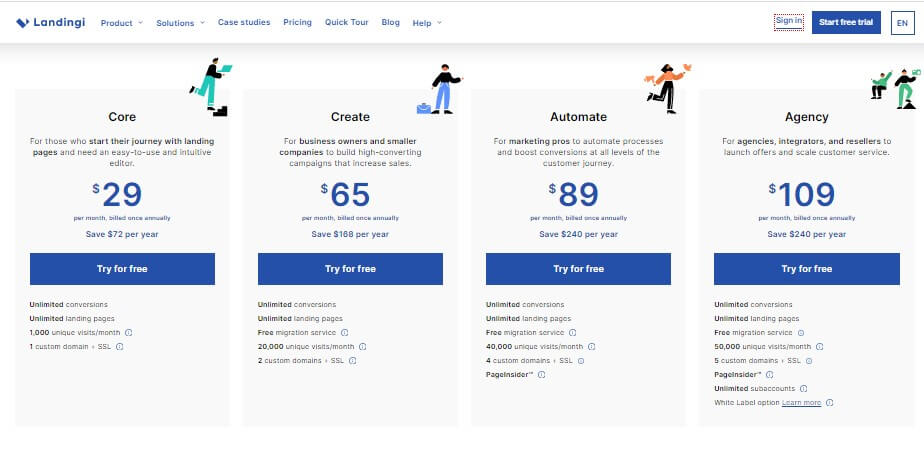The image size is (924, 454).
Task: Open the Pricing menu item
Action: tap(298, 22)
